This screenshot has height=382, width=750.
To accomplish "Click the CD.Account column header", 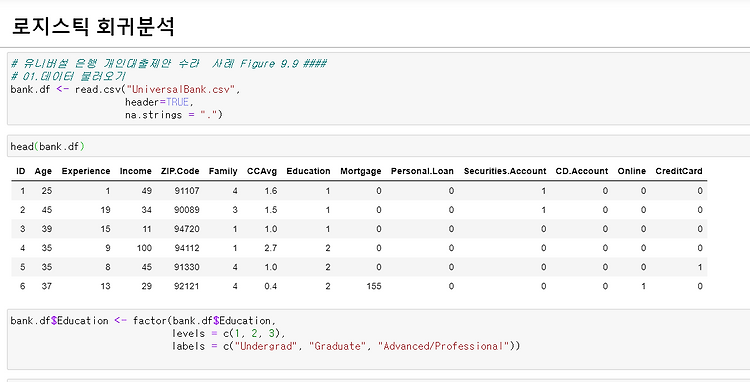I will click(582, 171).
